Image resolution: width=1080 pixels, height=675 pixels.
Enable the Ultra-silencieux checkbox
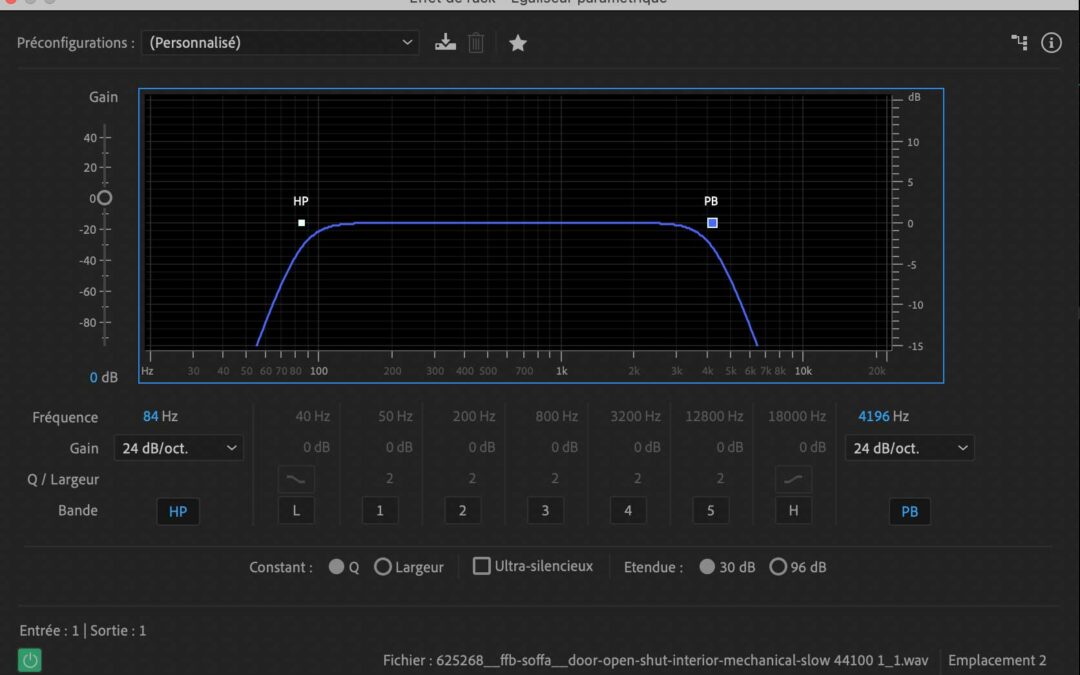(482, 566)
